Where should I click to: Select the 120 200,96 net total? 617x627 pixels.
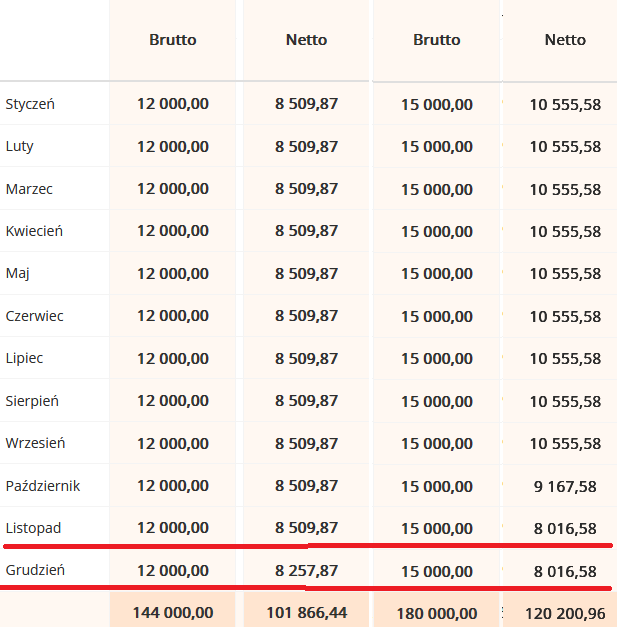click(x=562, y=612)
